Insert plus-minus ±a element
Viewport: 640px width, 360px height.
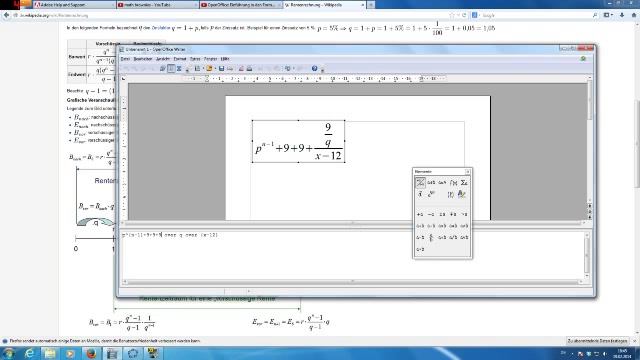[x=442, y=214]
